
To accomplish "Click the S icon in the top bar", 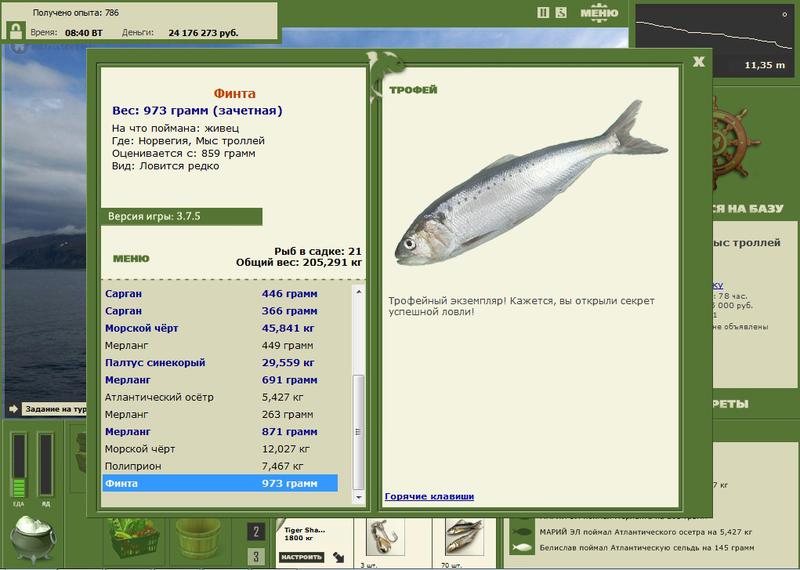I will [561, 12].
